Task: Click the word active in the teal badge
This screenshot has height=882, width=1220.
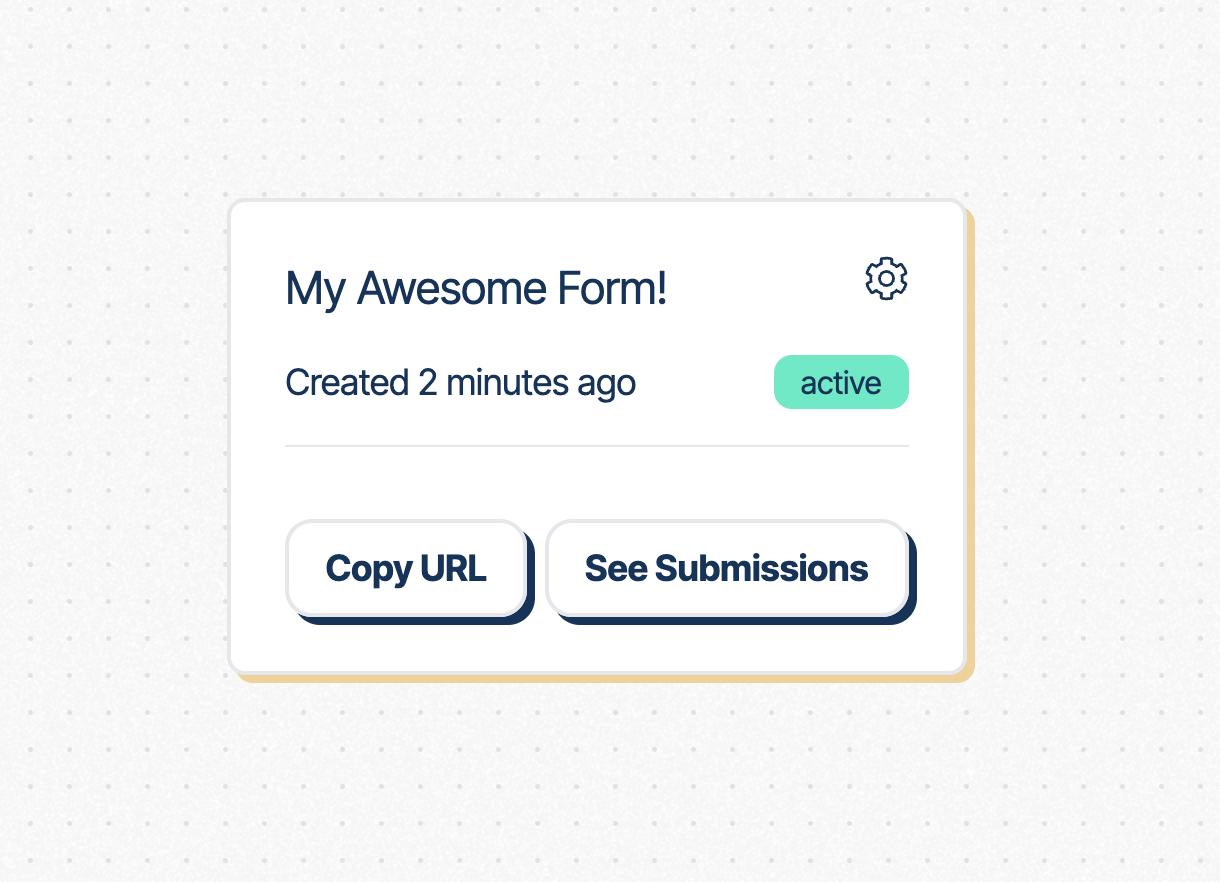Action: [841, 383]
